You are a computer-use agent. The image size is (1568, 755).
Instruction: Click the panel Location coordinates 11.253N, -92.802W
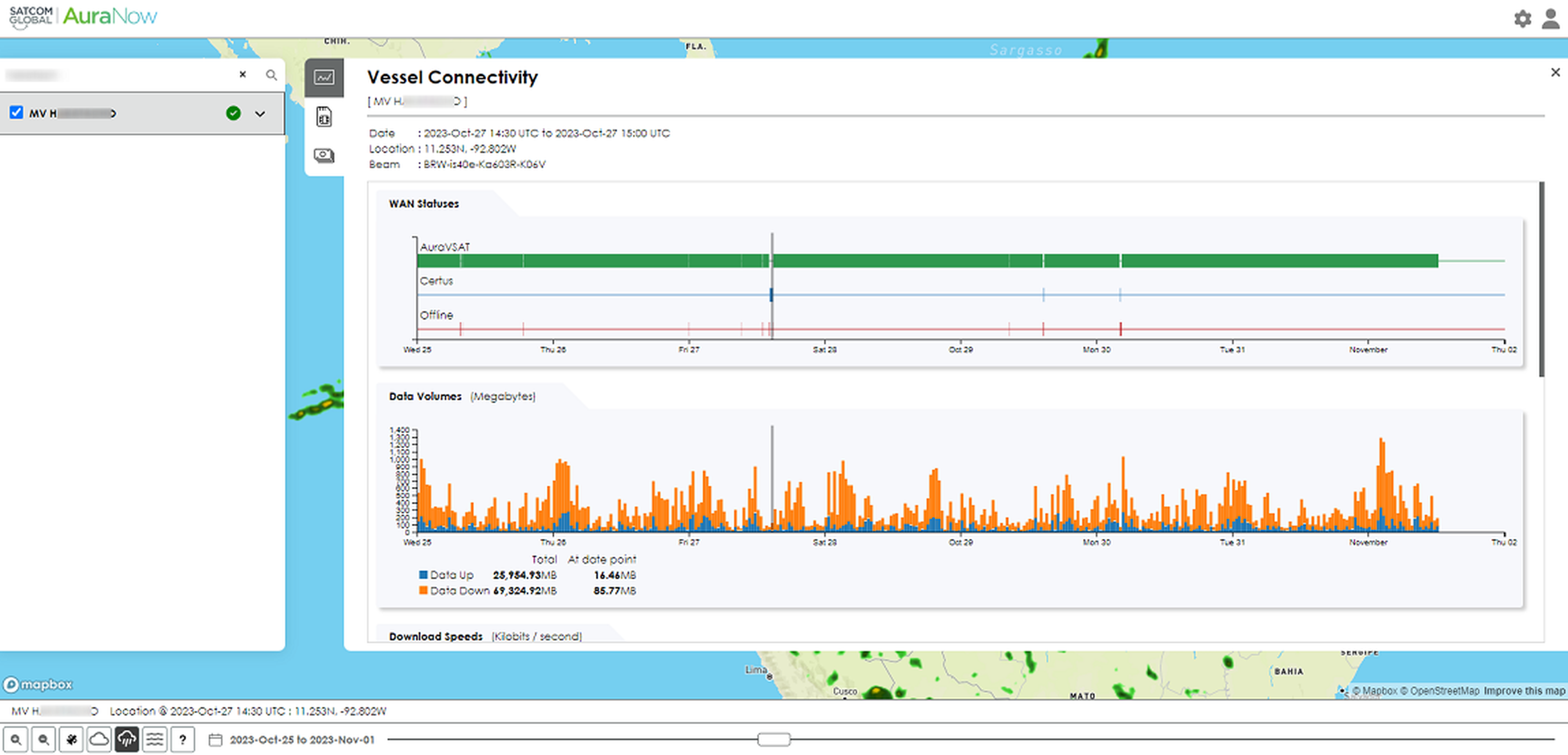470,149
